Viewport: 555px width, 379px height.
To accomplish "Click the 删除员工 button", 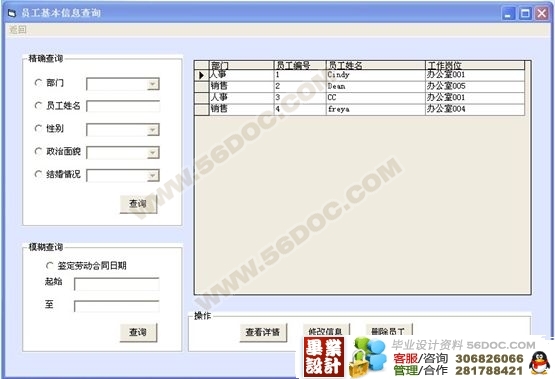I will 389,329.
